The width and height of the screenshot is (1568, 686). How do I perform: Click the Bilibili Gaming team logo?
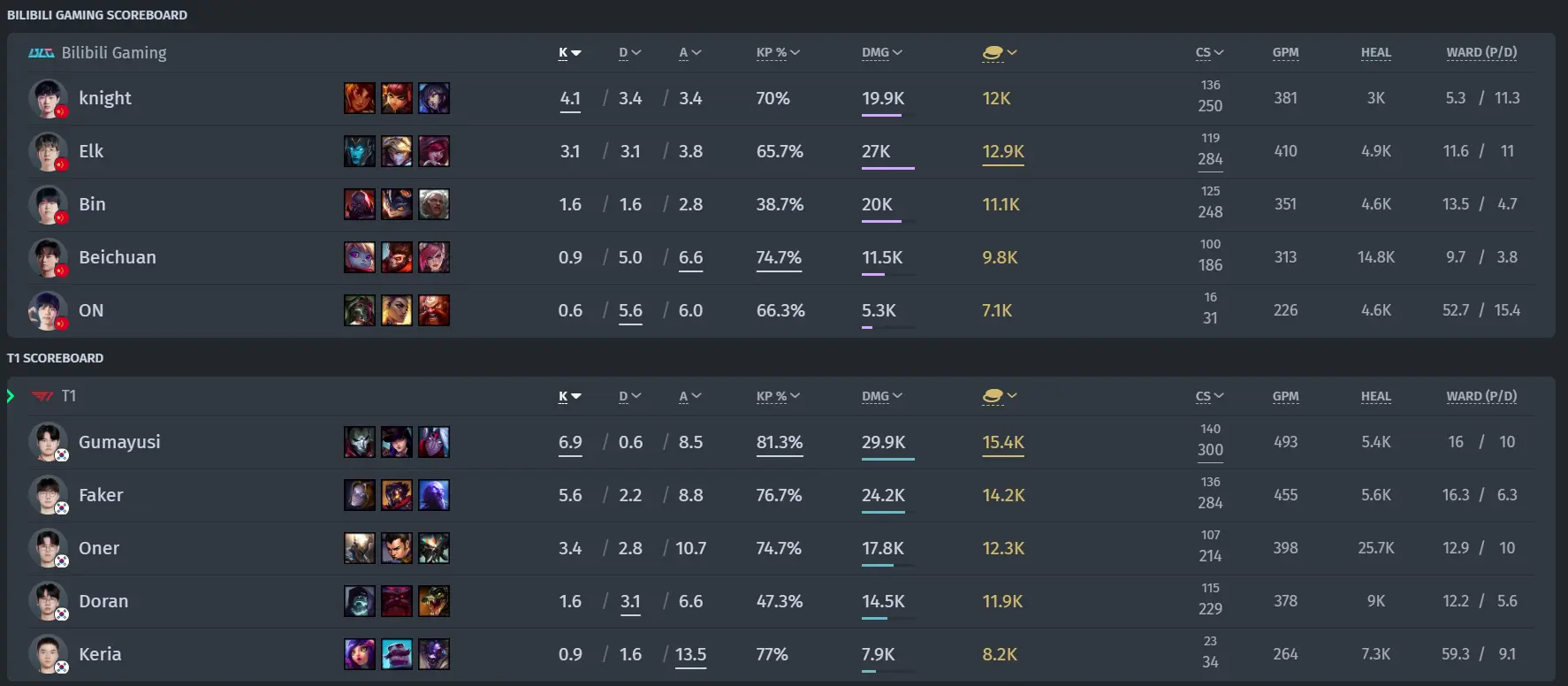coord(42,53)
